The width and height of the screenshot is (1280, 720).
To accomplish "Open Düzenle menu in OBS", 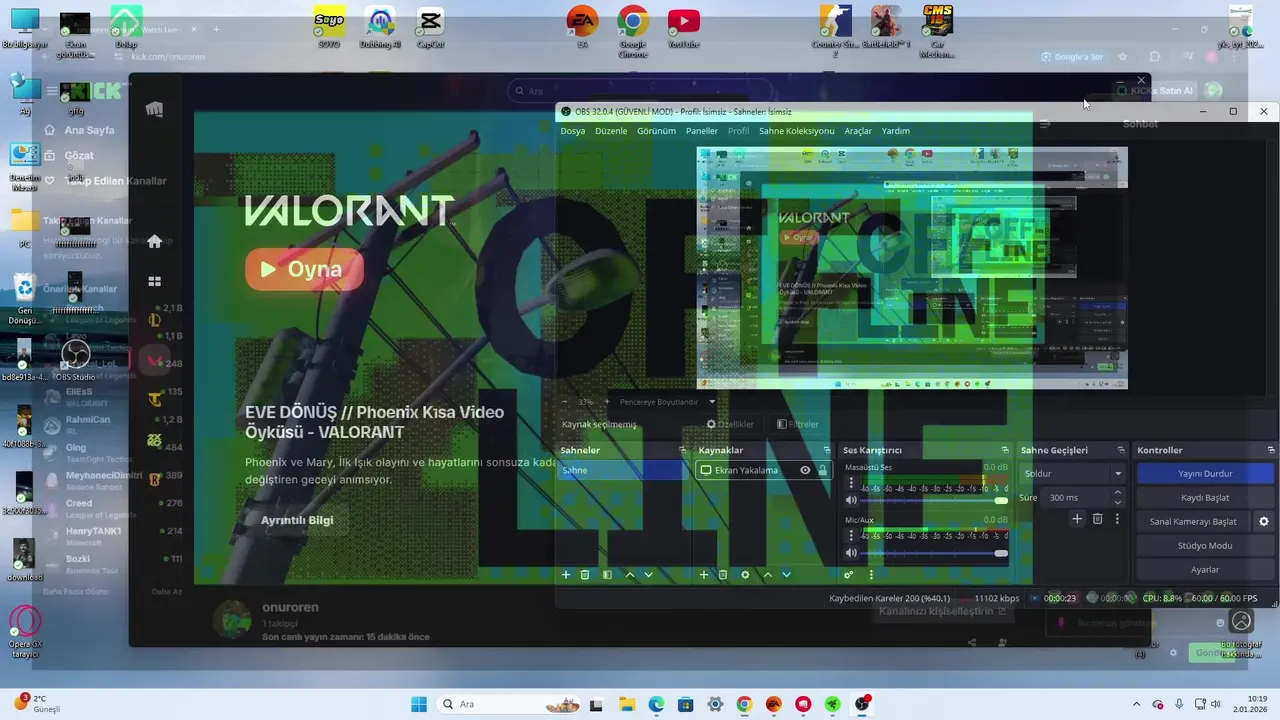I will click(x=611, y=131).
